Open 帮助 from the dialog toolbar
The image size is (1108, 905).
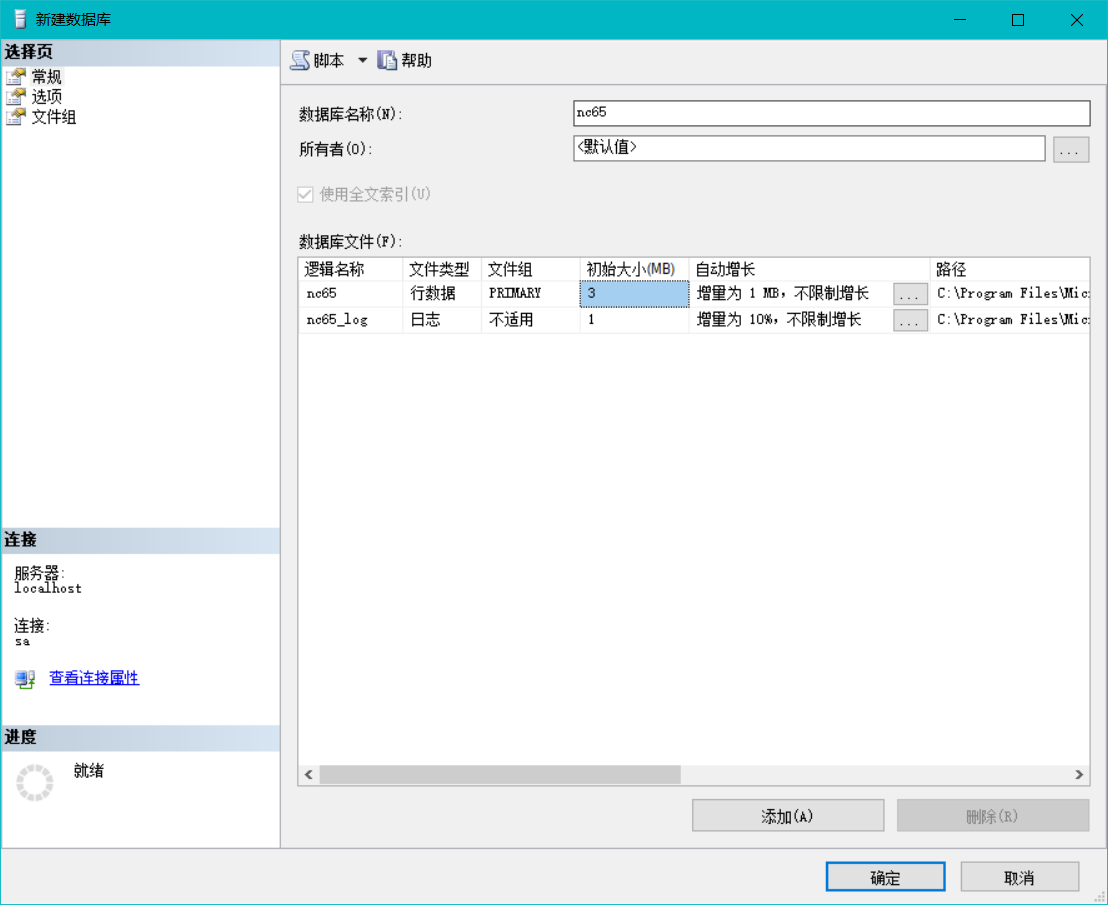click(x=404, y=60)
